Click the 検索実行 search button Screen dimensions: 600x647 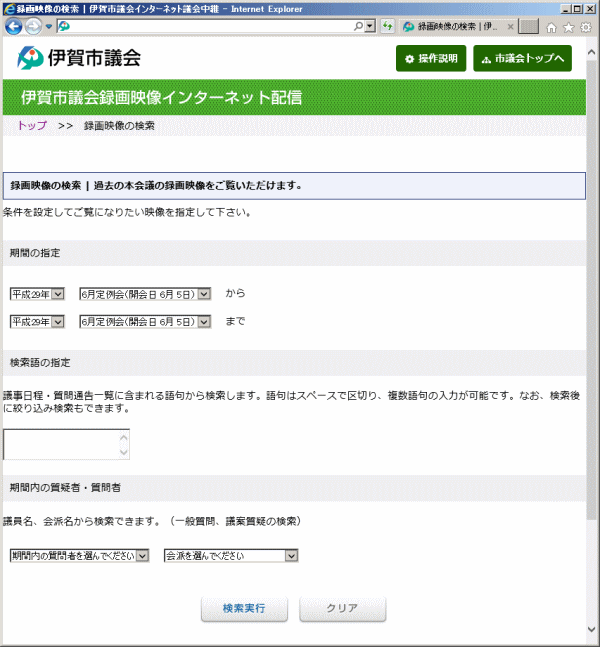coord(244,609)
